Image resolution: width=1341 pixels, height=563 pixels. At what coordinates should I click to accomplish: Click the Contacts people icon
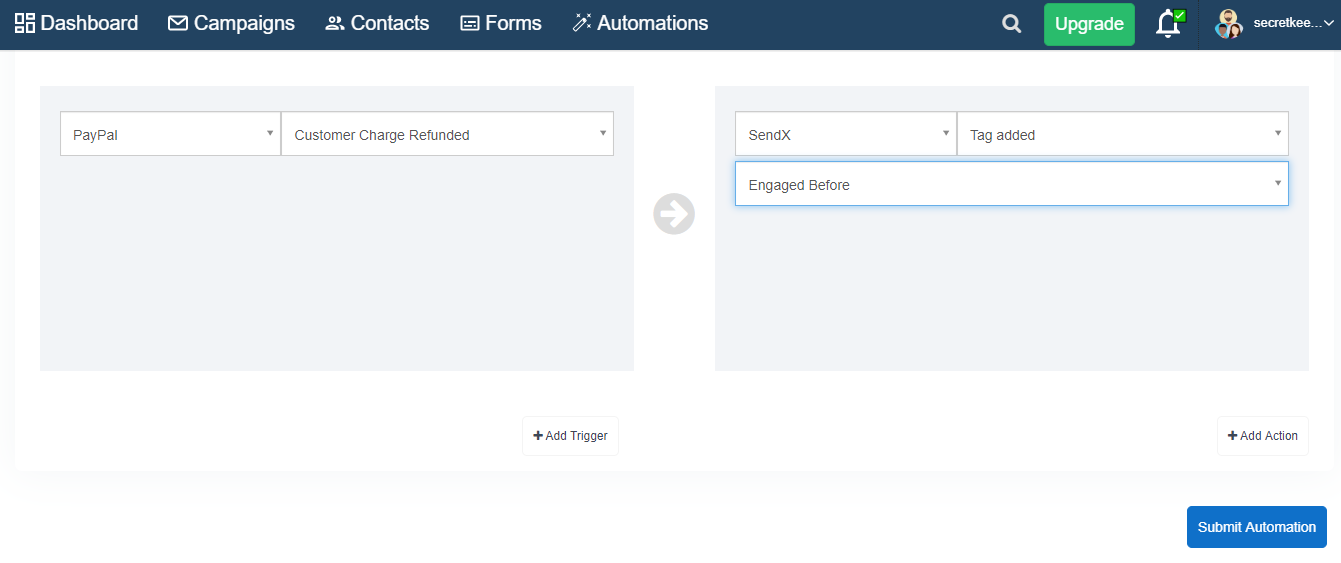(335, 23)
